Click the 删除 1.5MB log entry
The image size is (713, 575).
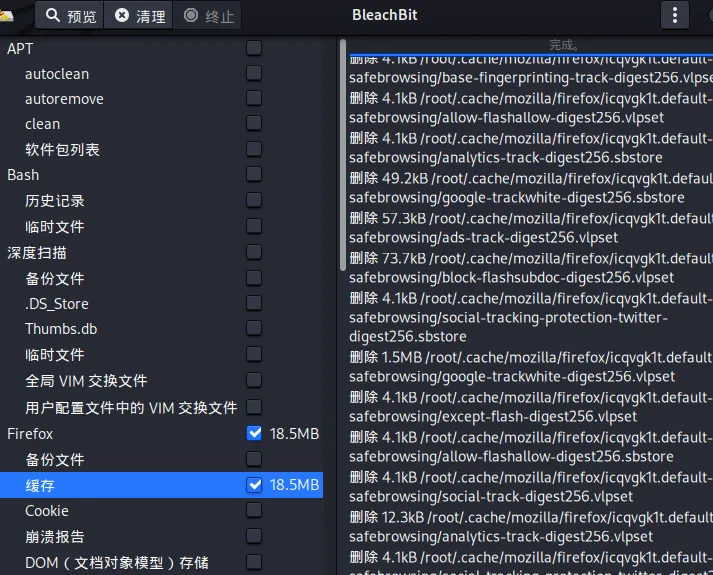tap(531, 367)
